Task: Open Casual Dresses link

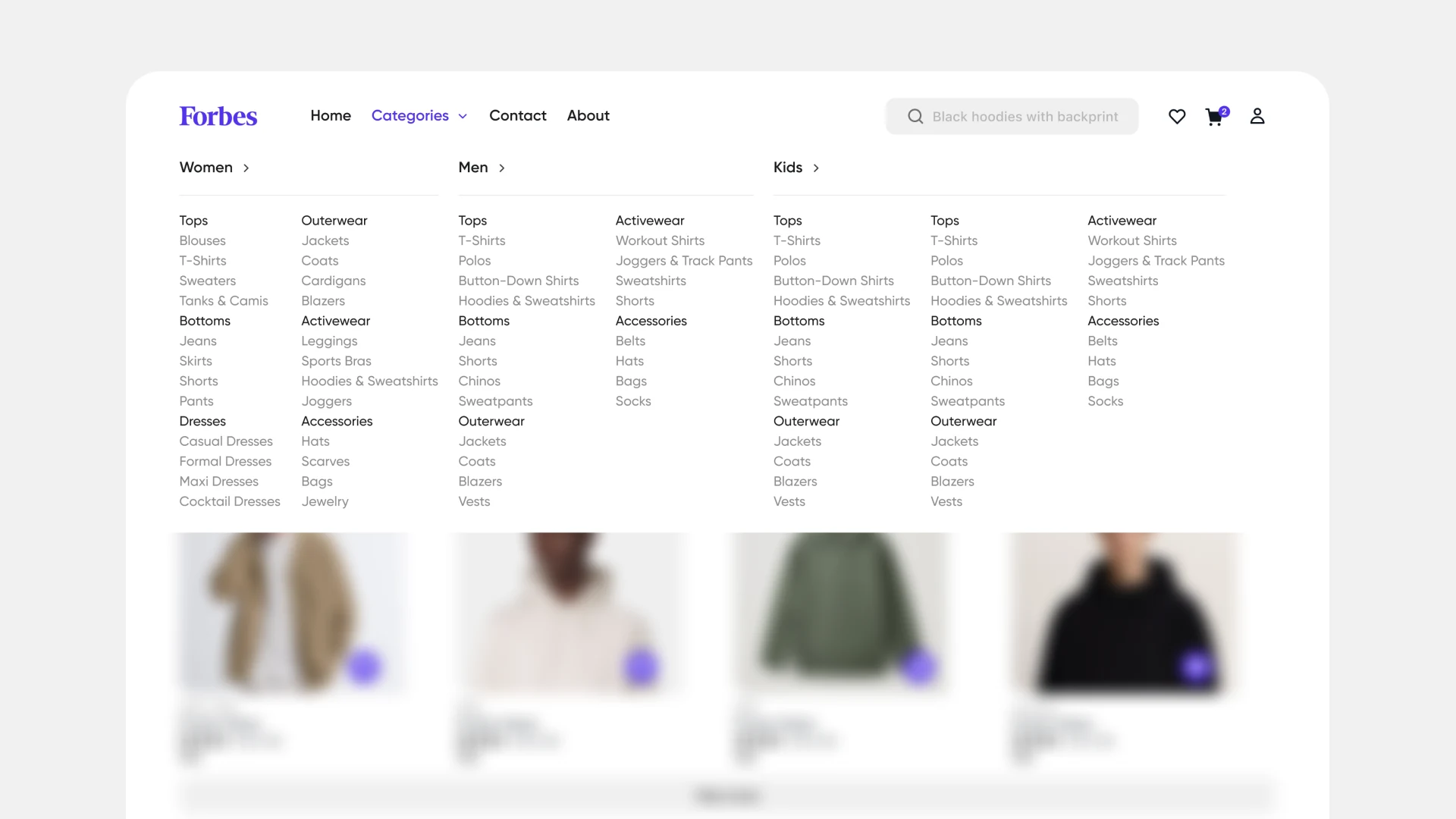Action: point(226,441)
